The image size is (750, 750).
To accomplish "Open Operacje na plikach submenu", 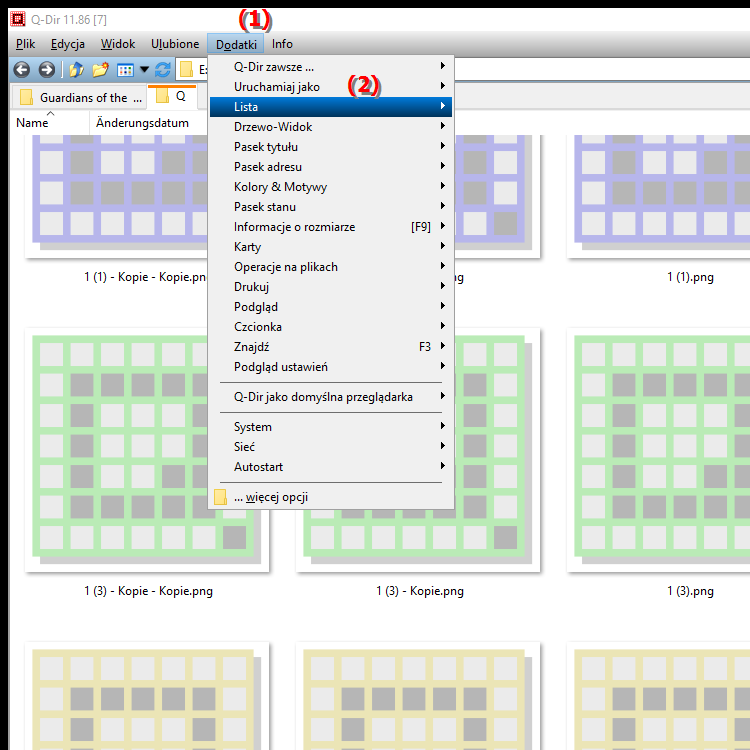I will [x=331, y=267].
